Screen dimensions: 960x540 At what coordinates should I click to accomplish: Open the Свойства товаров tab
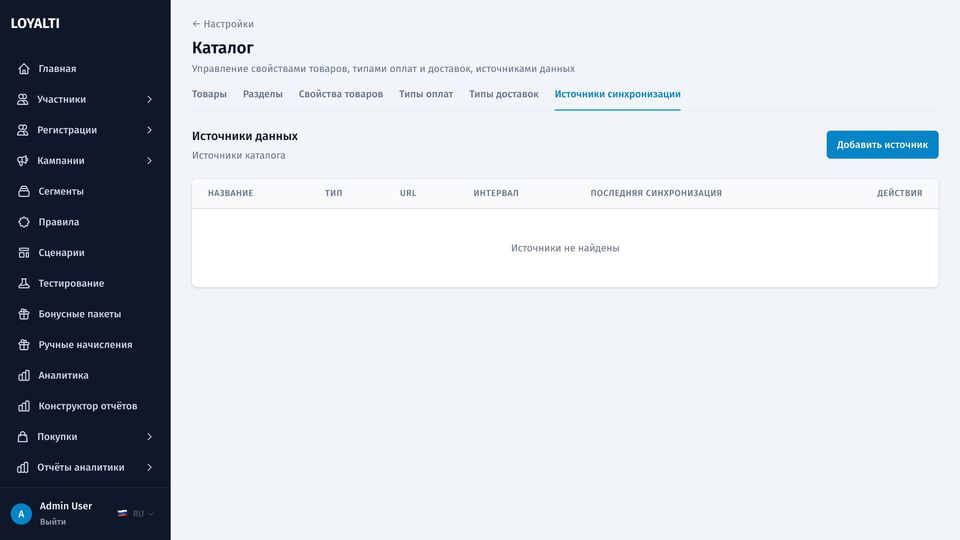341,94
